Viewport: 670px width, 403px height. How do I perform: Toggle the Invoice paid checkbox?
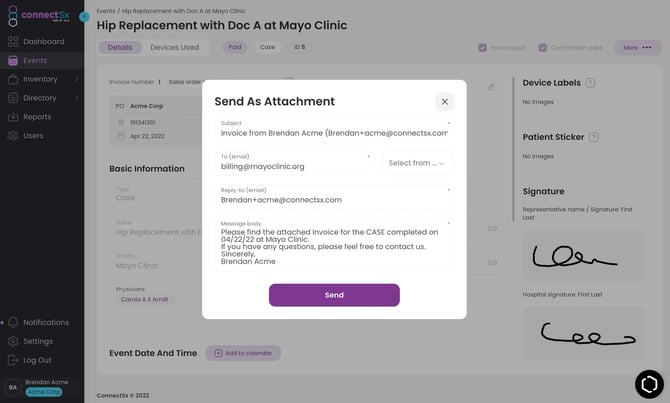pos(482,47)
